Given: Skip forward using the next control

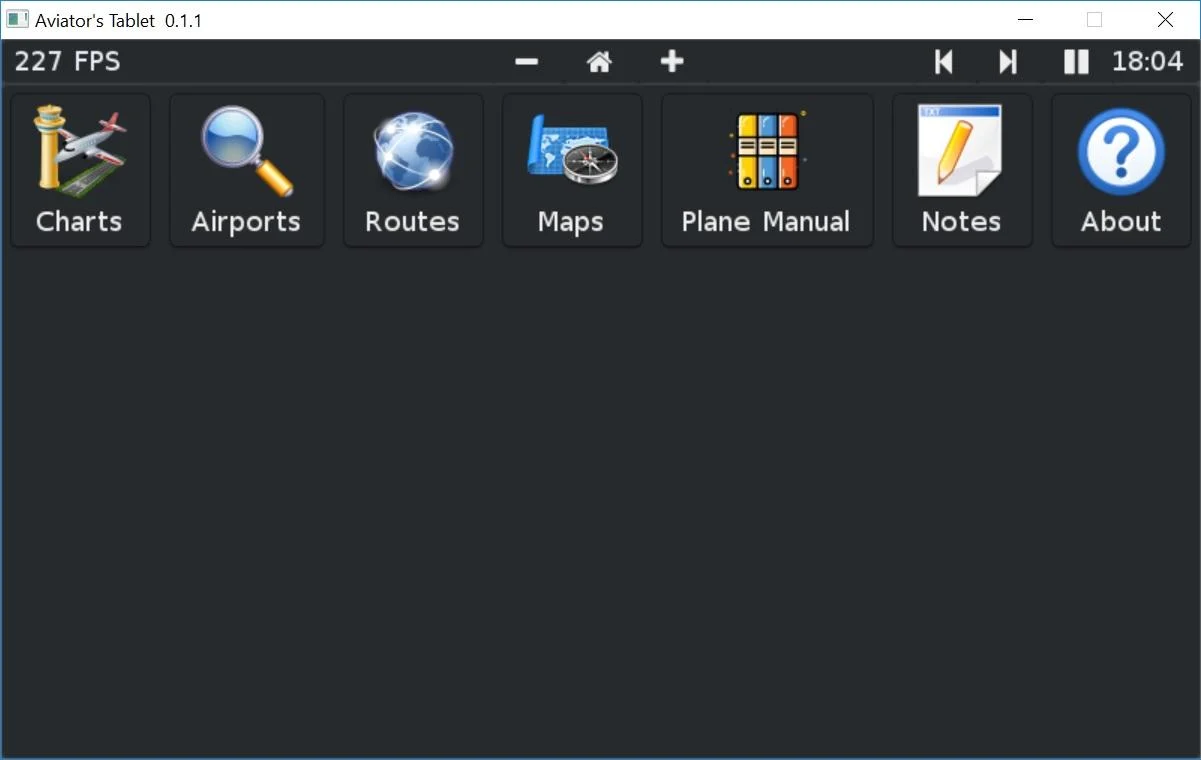Looking at the screenshot, I should coord(1007,61).
